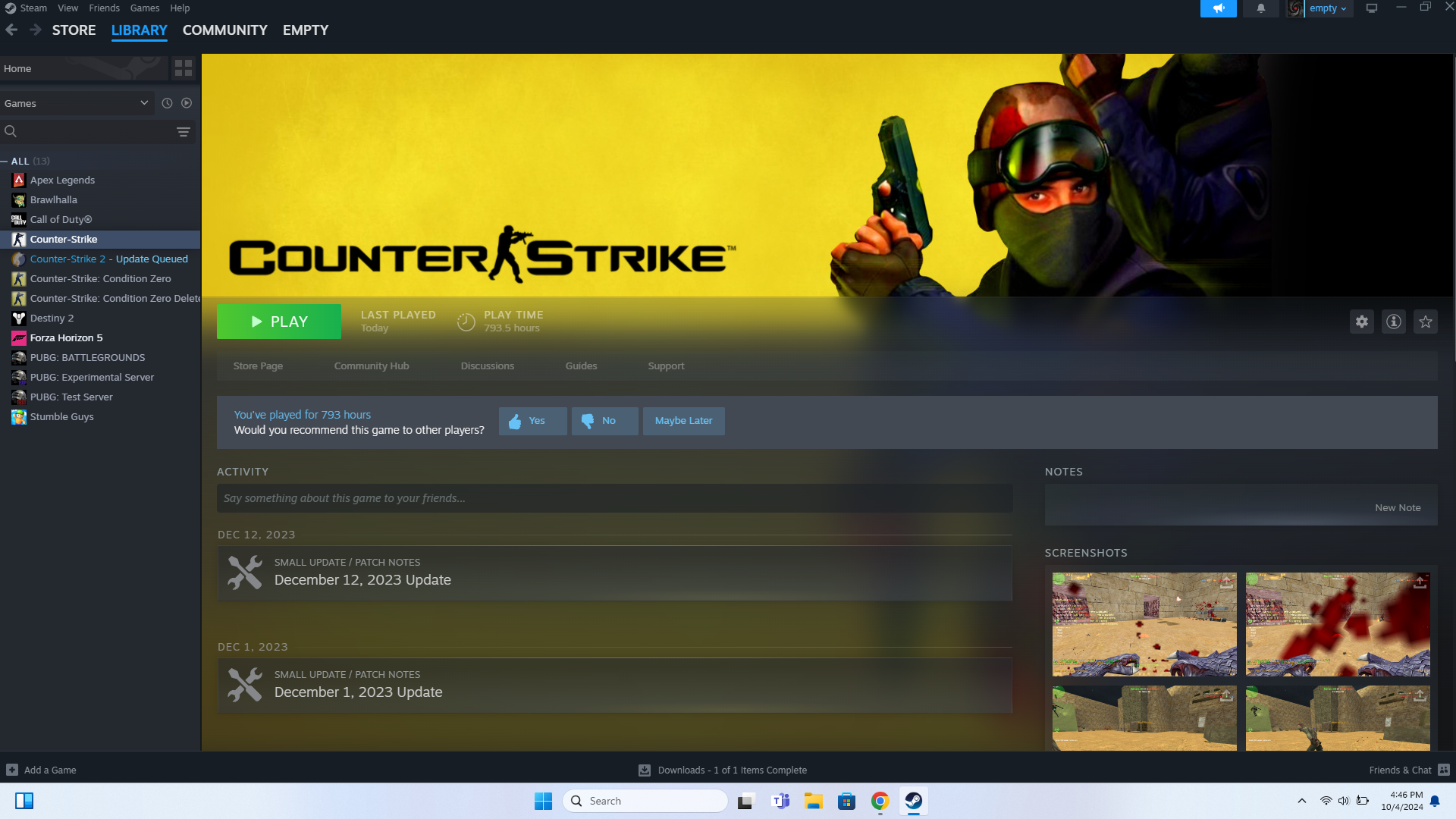The width and height of the screenshot is (1456, 819).
Task: Open advanced filter options icon
Action: (x=183, y=132)
